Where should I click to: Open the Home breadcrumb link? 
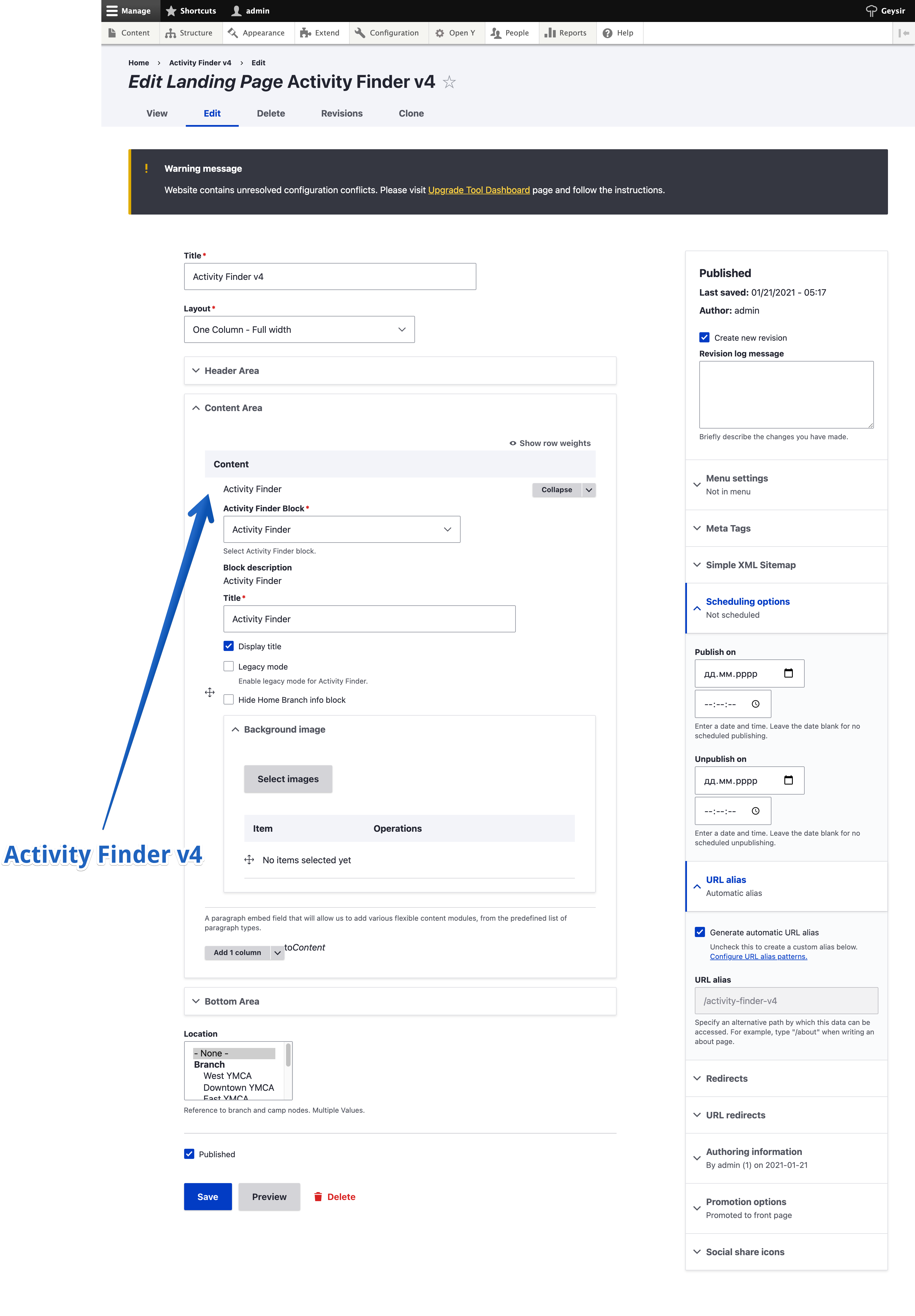click(x=139, y=63)
